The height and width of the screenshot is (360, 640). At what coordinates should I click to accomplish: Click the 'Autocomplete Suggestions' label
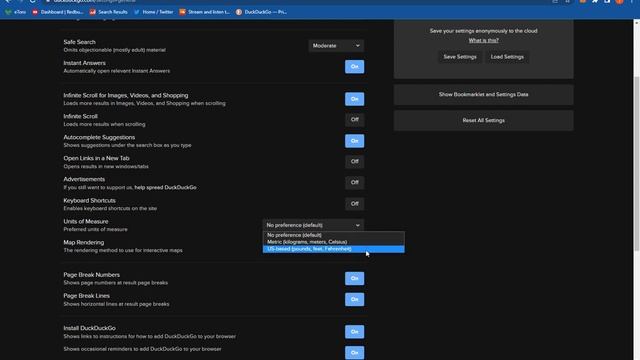[x=99, y=138]
